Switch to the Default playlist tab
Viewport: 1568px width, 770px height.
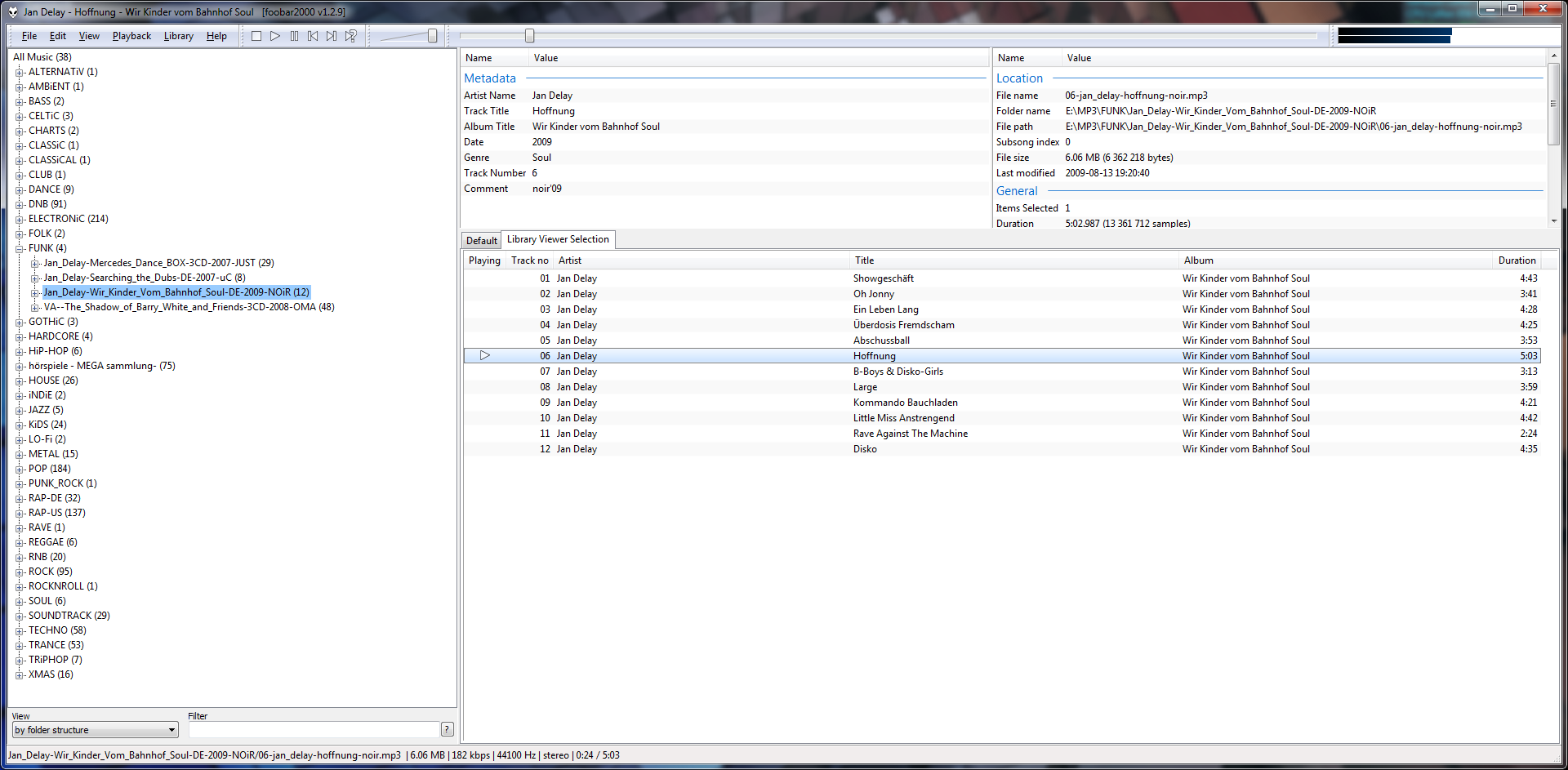(x=482, y=240)
